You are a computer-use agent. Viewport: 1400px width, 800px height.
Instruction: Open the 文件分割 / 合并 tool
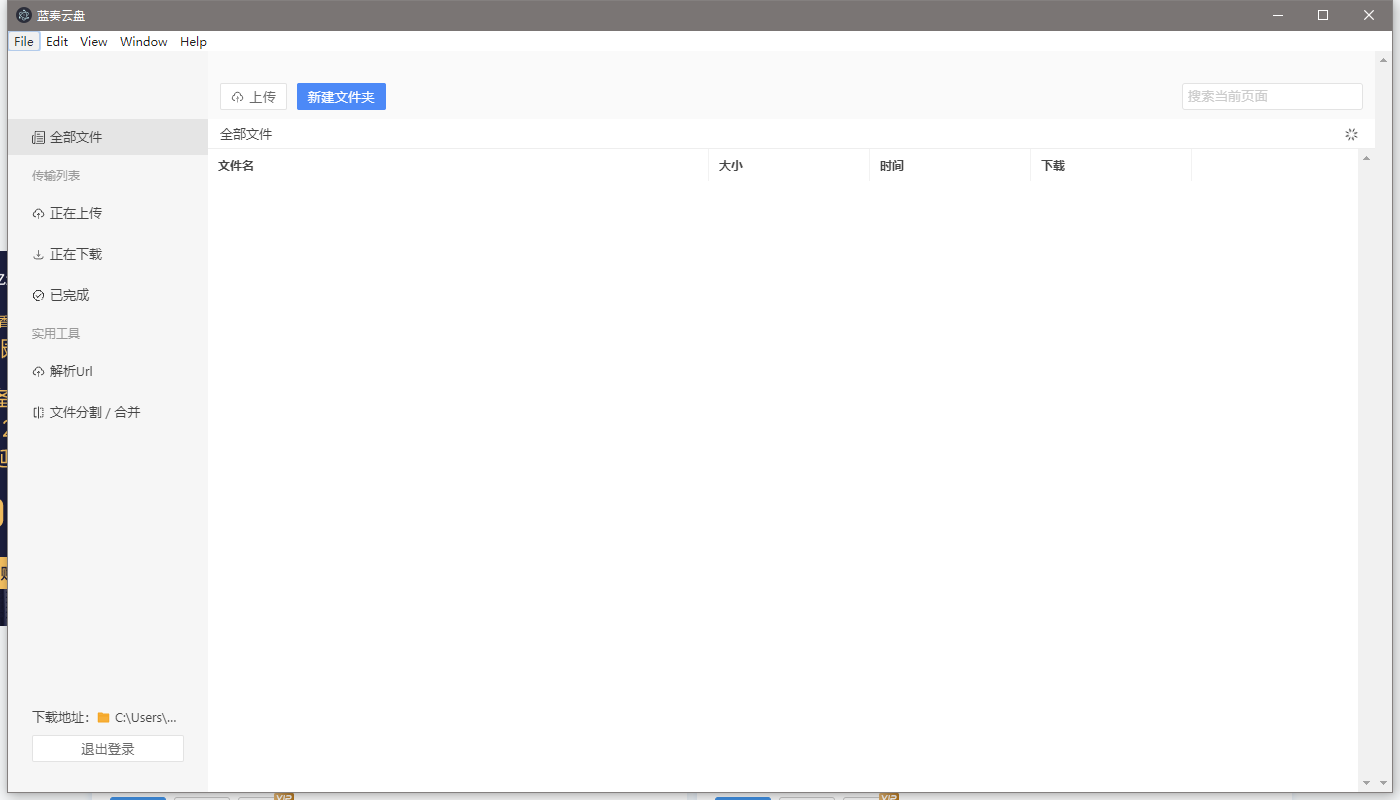[x=108, y=412]
